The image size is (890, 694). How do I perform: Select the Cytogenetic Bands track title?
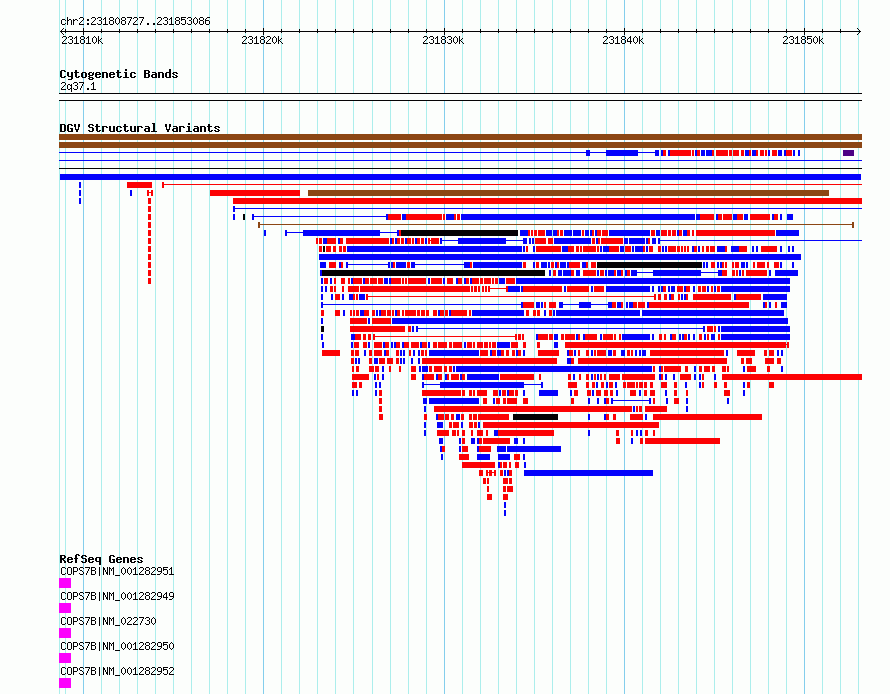coord(119,74)
